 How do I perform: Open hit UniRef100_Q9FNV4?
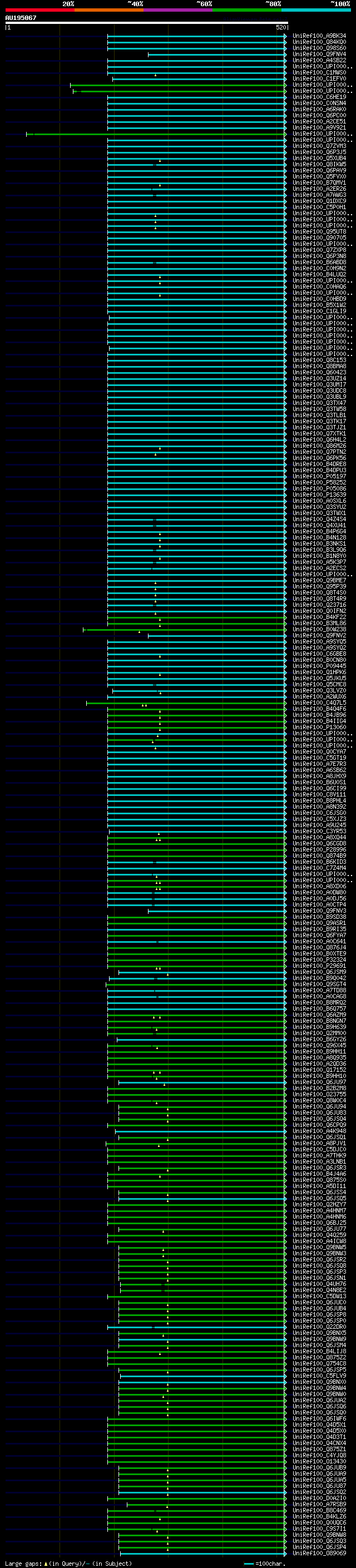tap(319, 54)
